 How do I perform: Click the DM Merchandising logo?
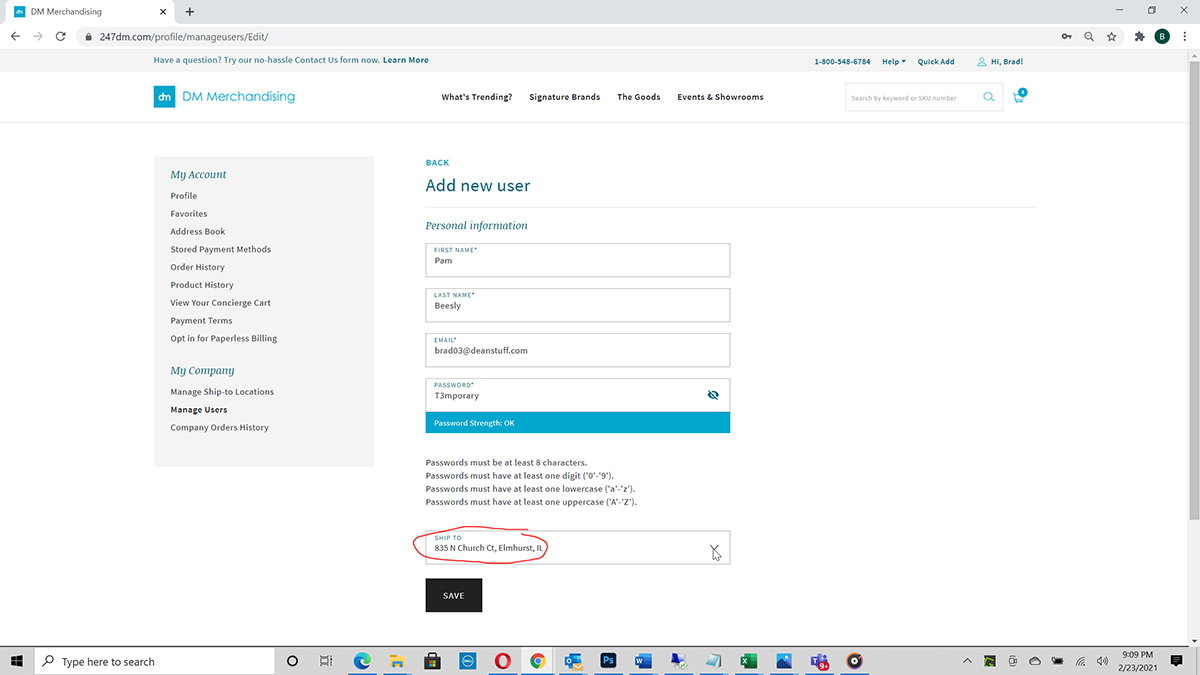(224, 97)
